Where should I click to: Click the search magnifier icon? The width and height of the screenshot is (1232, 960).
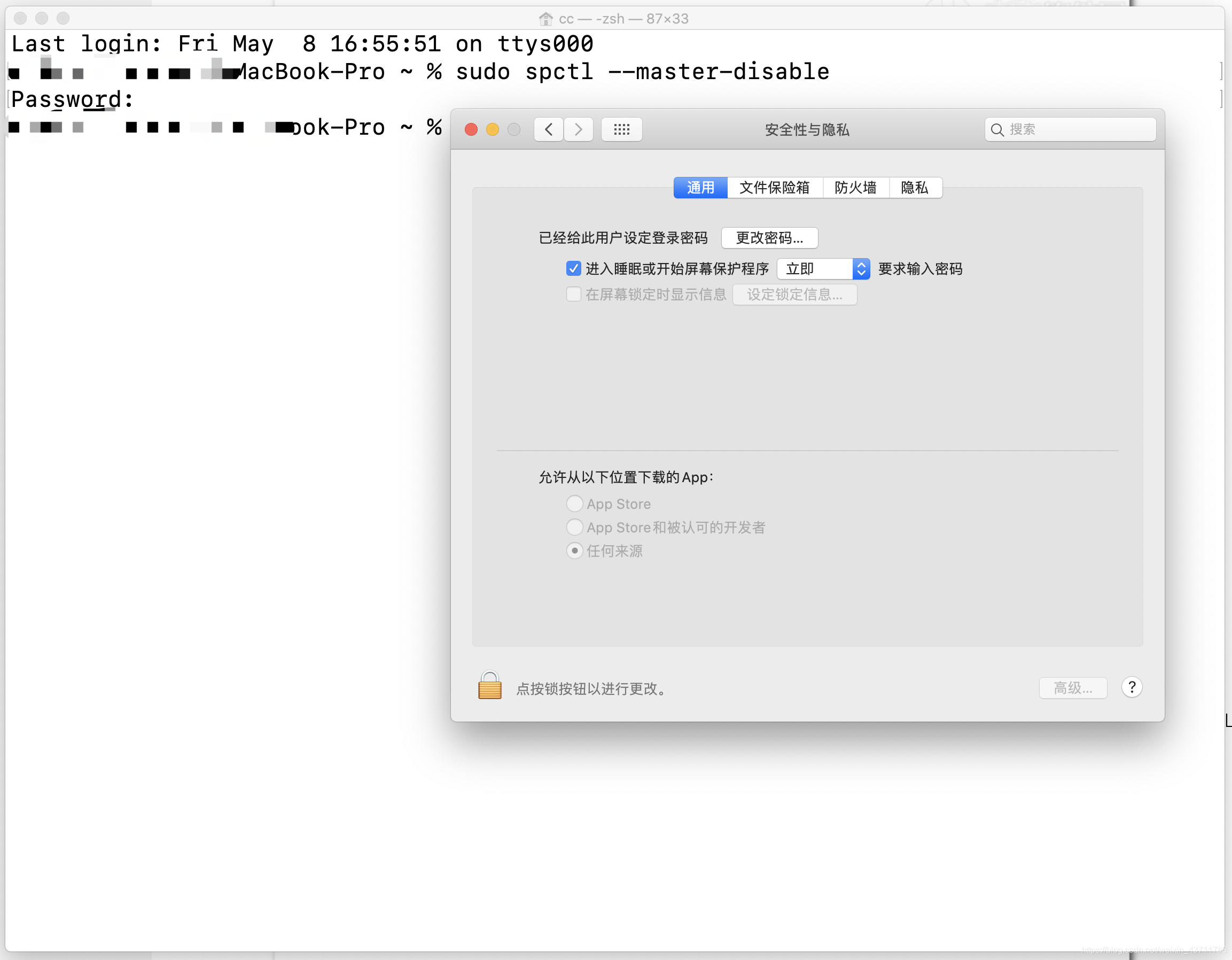tap(997, 130)
